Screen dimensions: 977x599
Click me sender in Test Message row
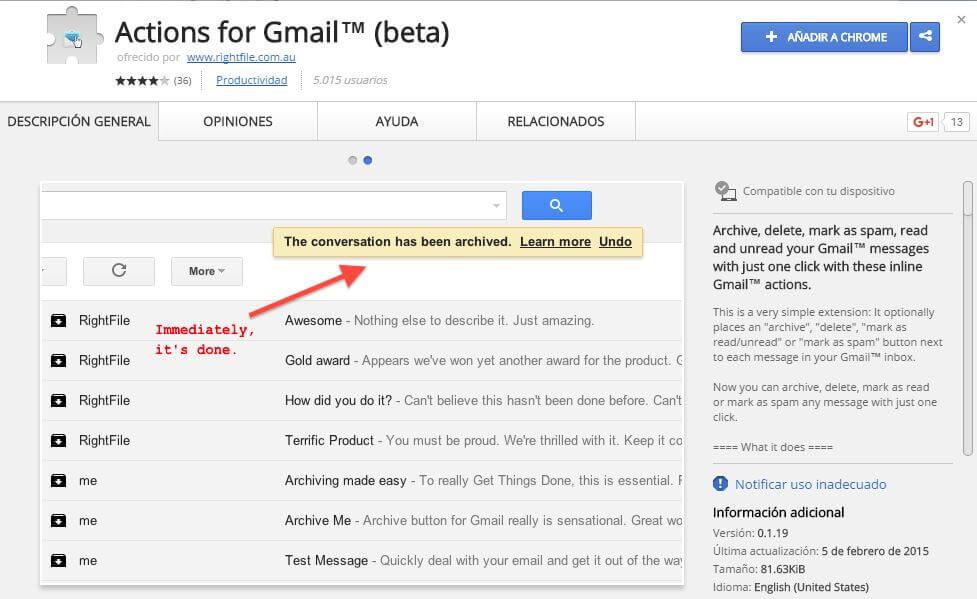(x=88, y=560)
